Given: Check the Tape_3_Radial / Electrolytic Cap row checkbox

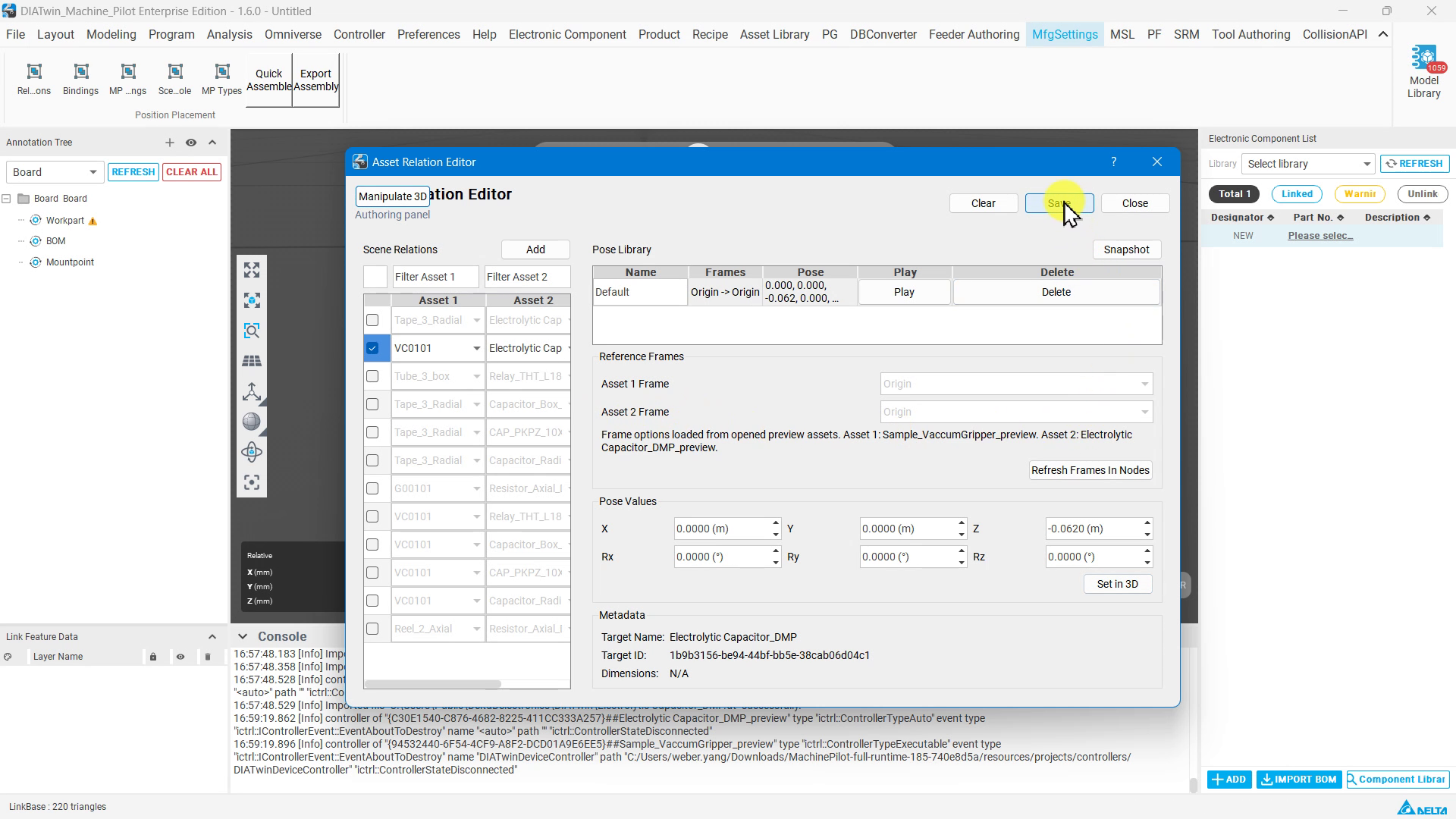Looking at the screenshot, I should click(x=372, y=320).
